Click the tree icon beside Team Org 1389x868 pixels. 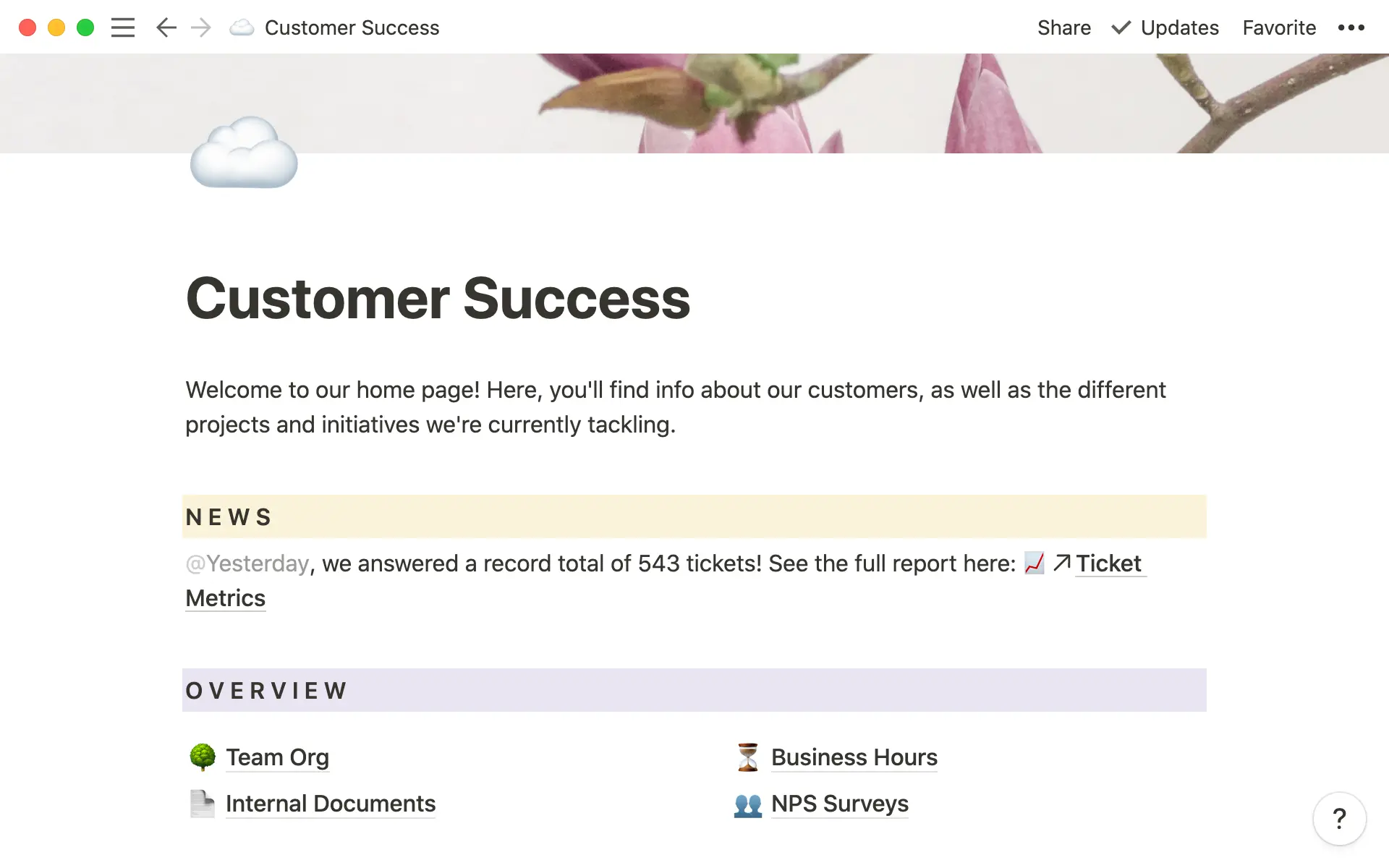(203, 757)
